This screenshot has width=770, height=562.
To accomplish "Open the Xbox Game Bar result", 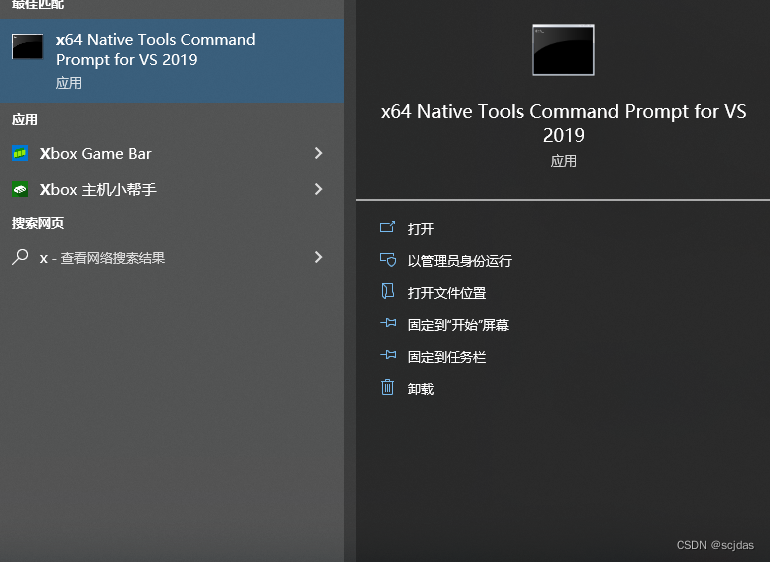I will tap(172, 153).
